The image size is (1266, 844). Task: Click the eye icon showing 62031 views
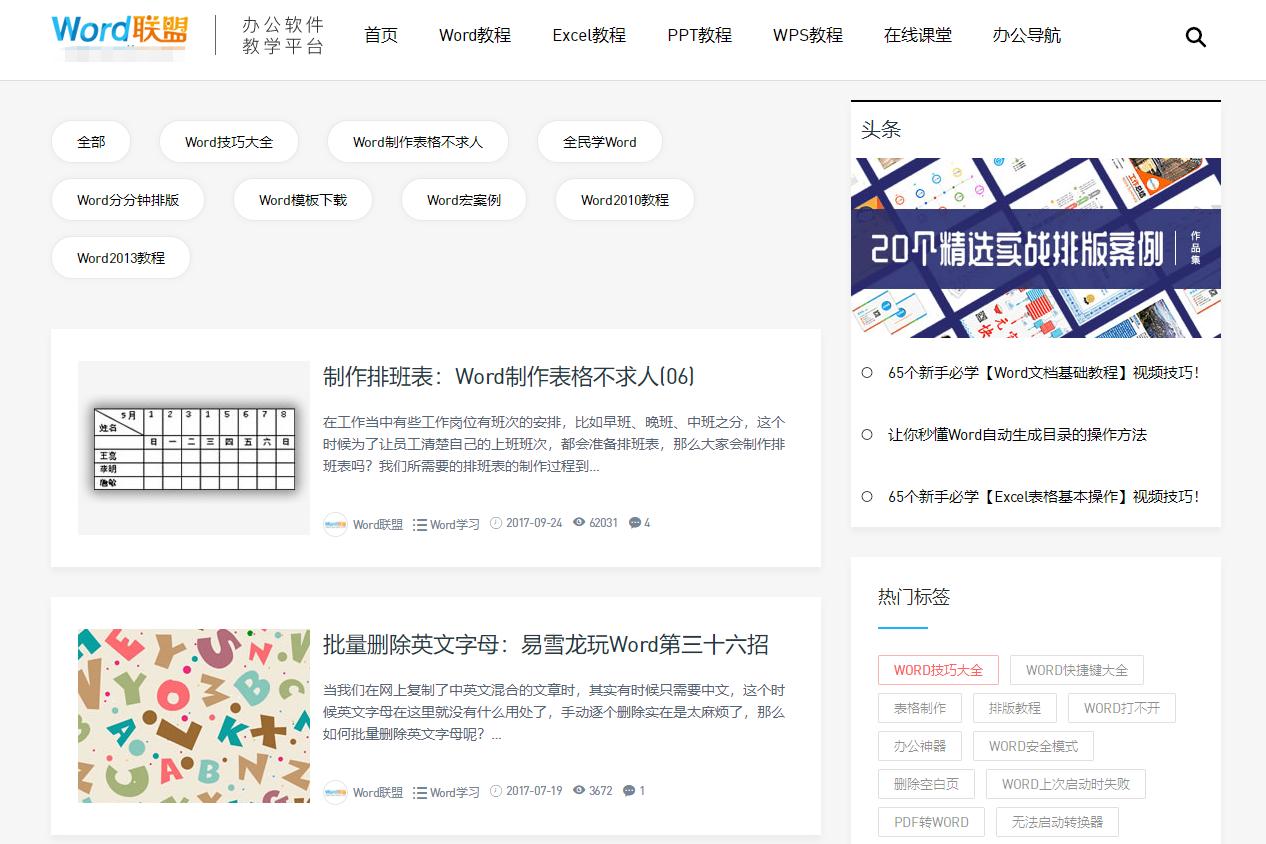click(x=578, y=523)
